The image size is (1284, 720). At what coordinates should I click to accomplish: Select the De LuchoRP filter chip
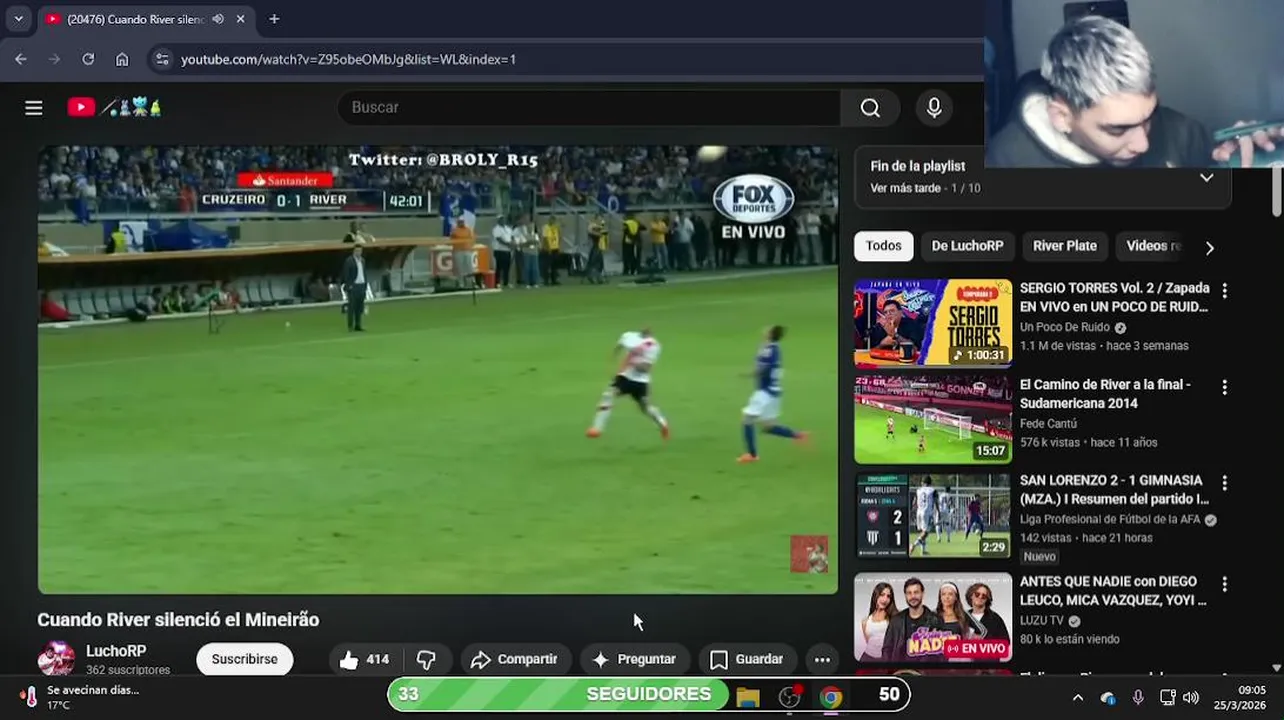click(x=967, y=246)
